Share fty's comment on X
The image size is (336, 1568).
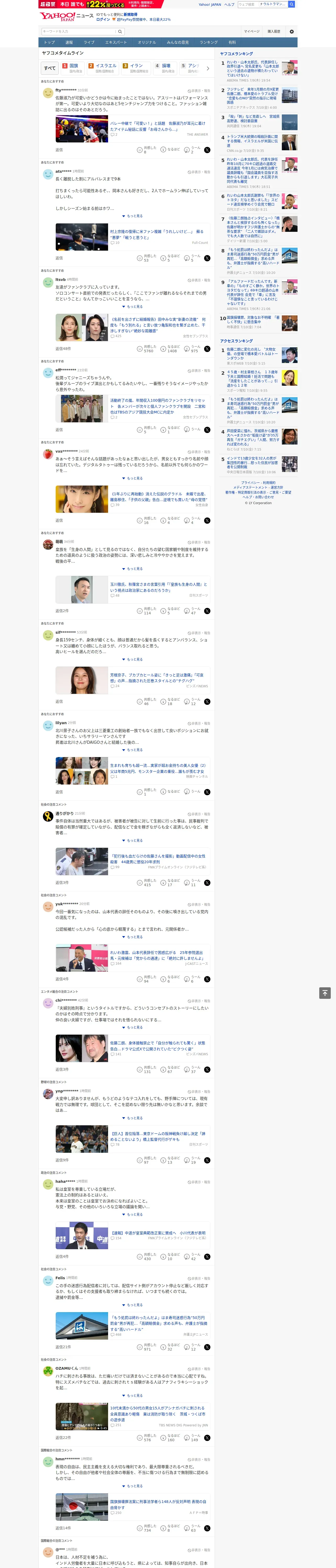(207, 150)
